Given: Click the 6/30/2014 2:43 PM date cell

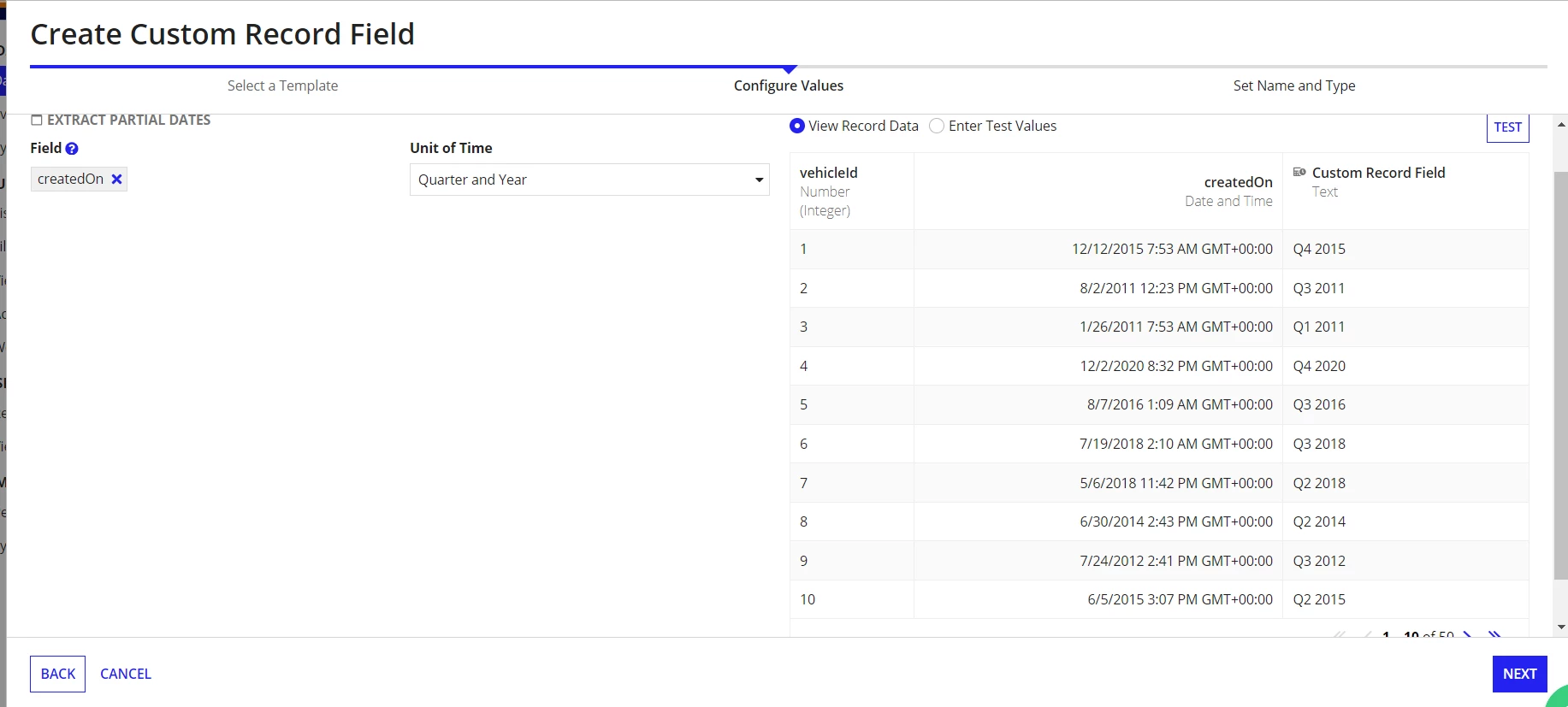Looking at the screenshot, I should click(1098, 521).
